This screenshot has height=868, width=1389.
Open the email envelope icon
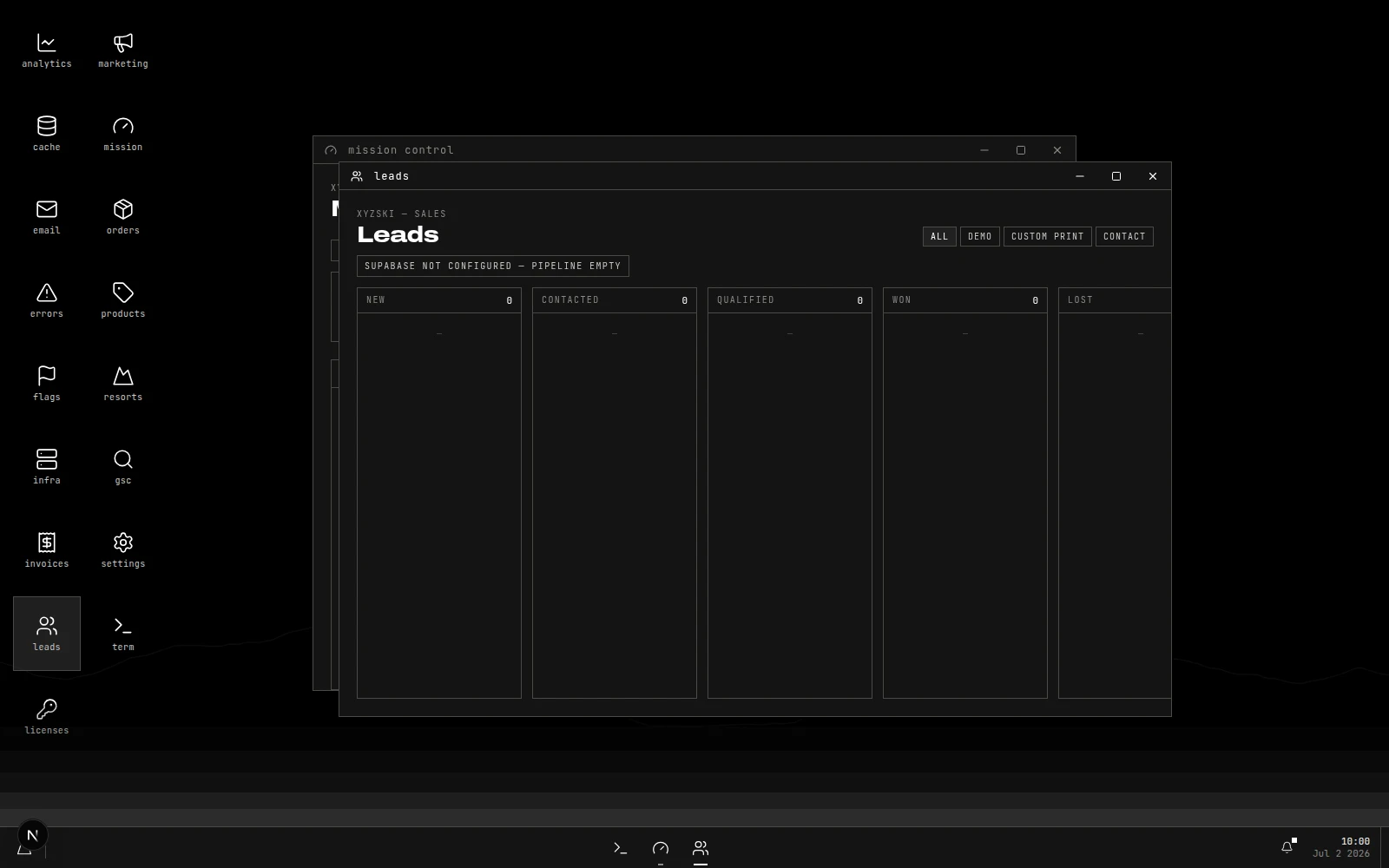pyautogui.click(x=47, y=217)
